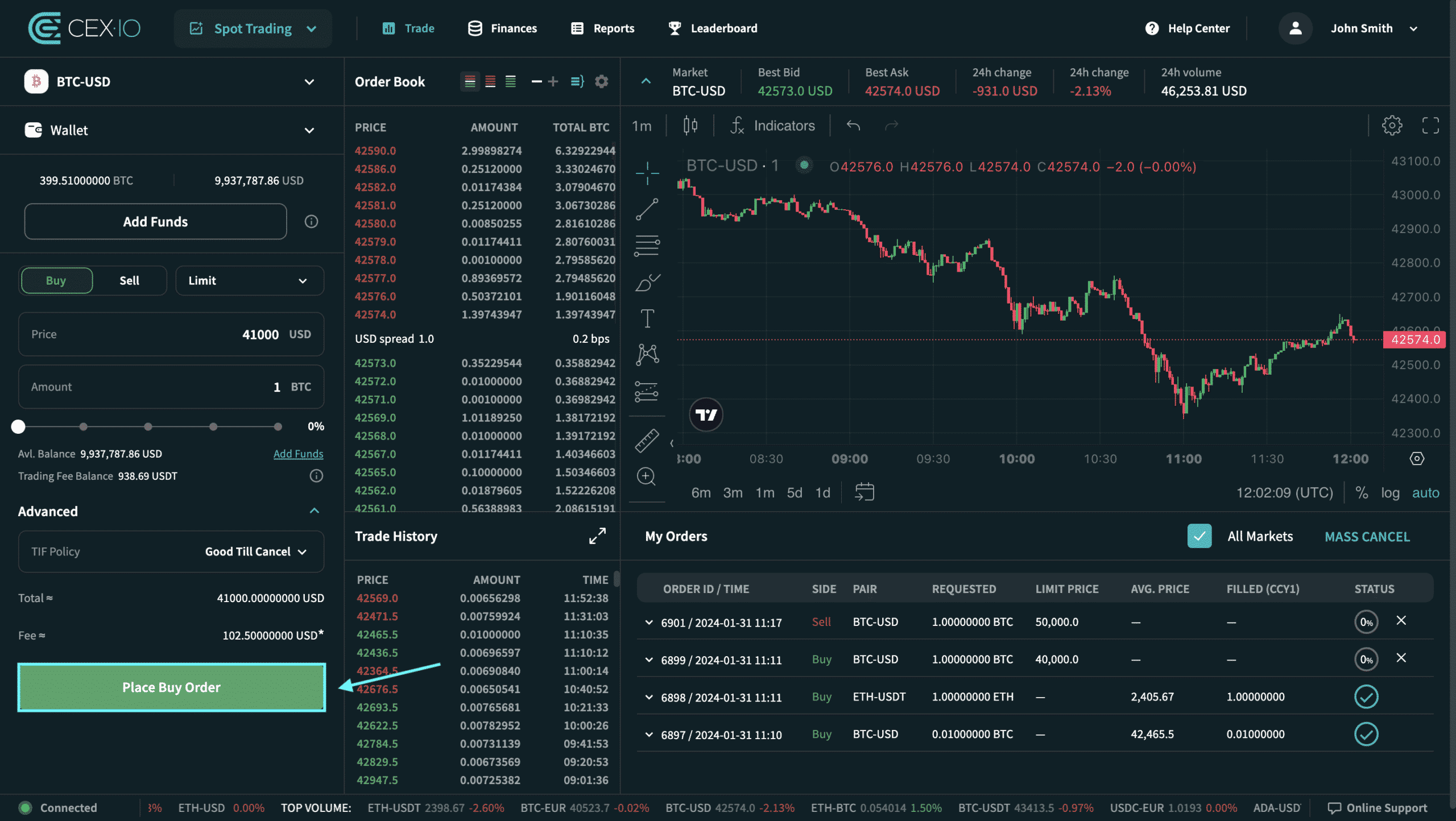The image size is (1456, 821).
Task: Open the chart patterns tool
Action: (647, 355)
